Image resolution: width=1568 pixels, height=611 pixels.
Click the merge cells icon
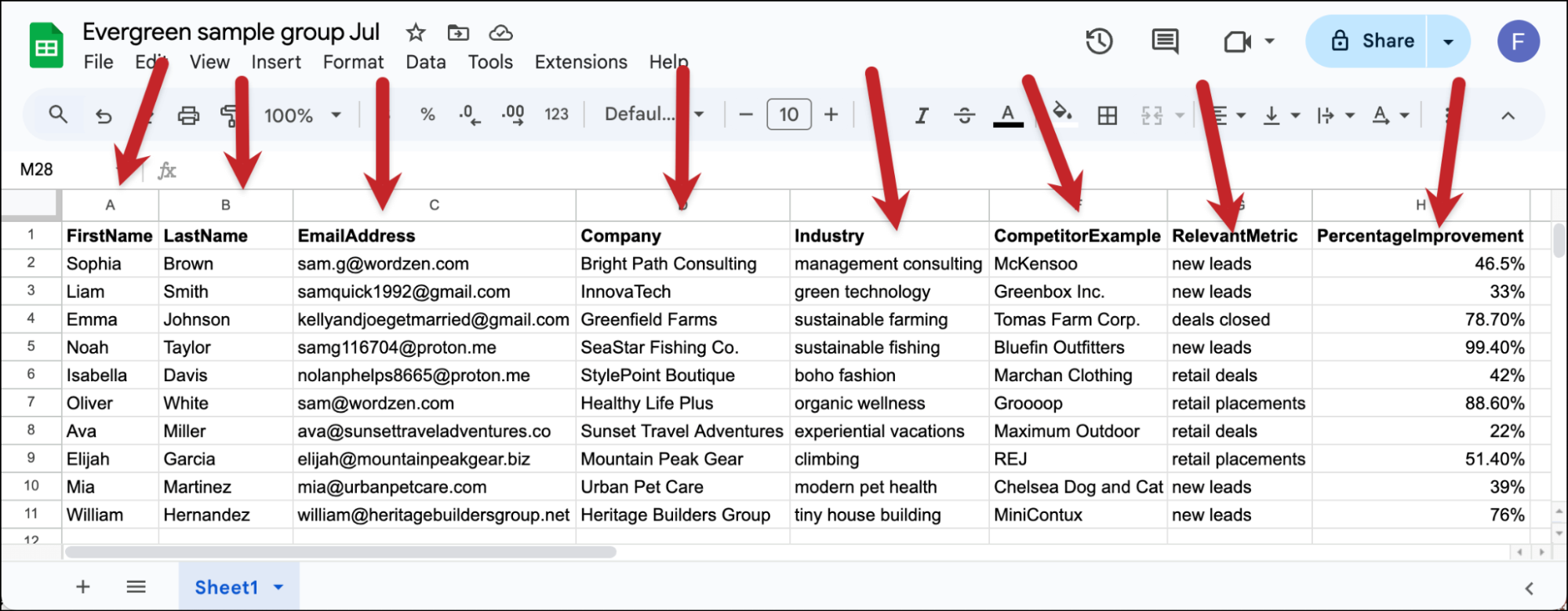1151,115
